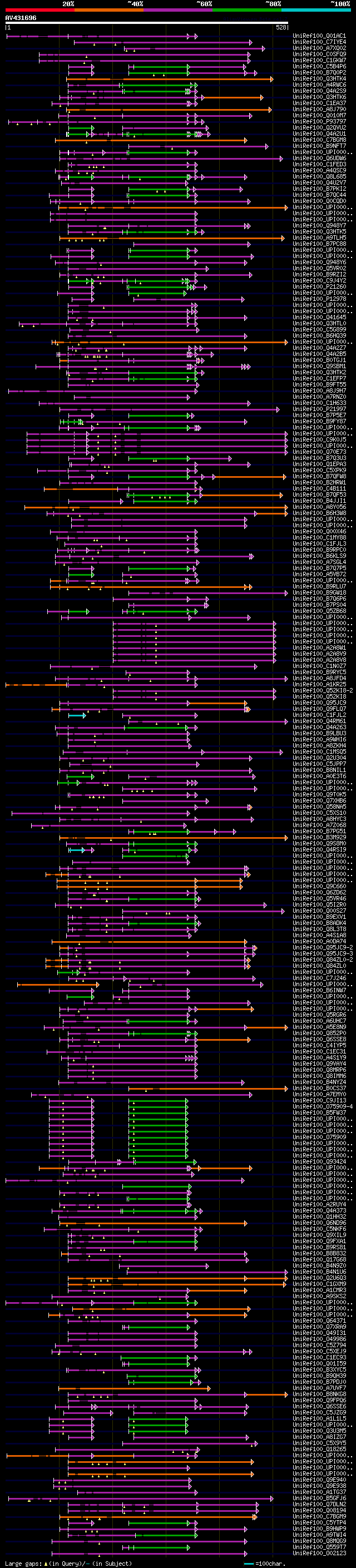Click the white AV431696 query sequence bar

(147, 23)
